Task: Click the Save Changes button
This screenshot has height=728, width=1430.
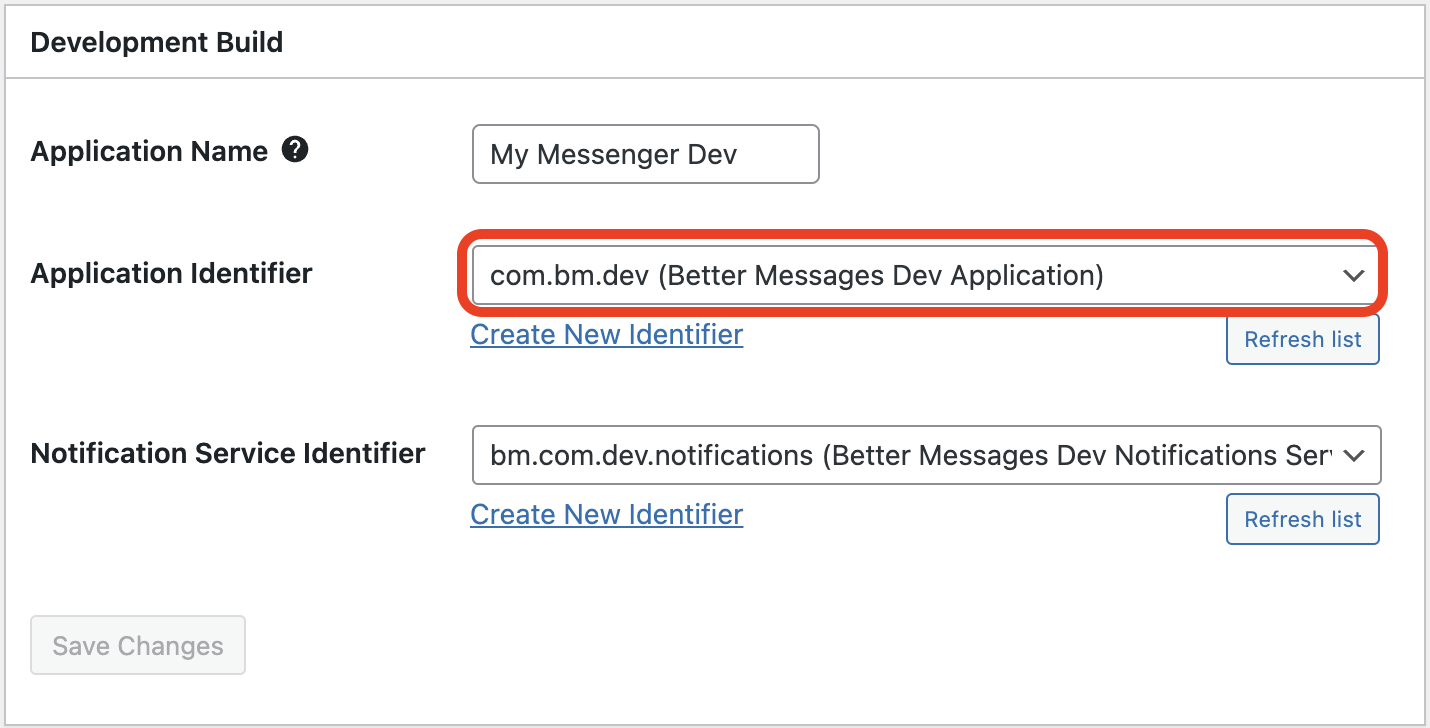Action: coord(138,645)
